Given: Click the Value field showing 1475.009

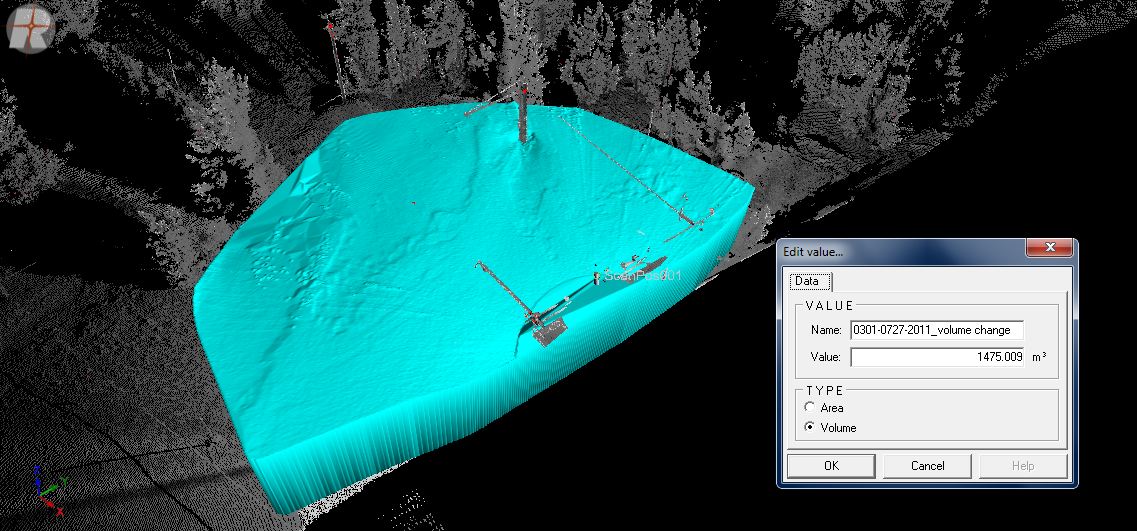Looking at the screenshot, I should [936, 357].
